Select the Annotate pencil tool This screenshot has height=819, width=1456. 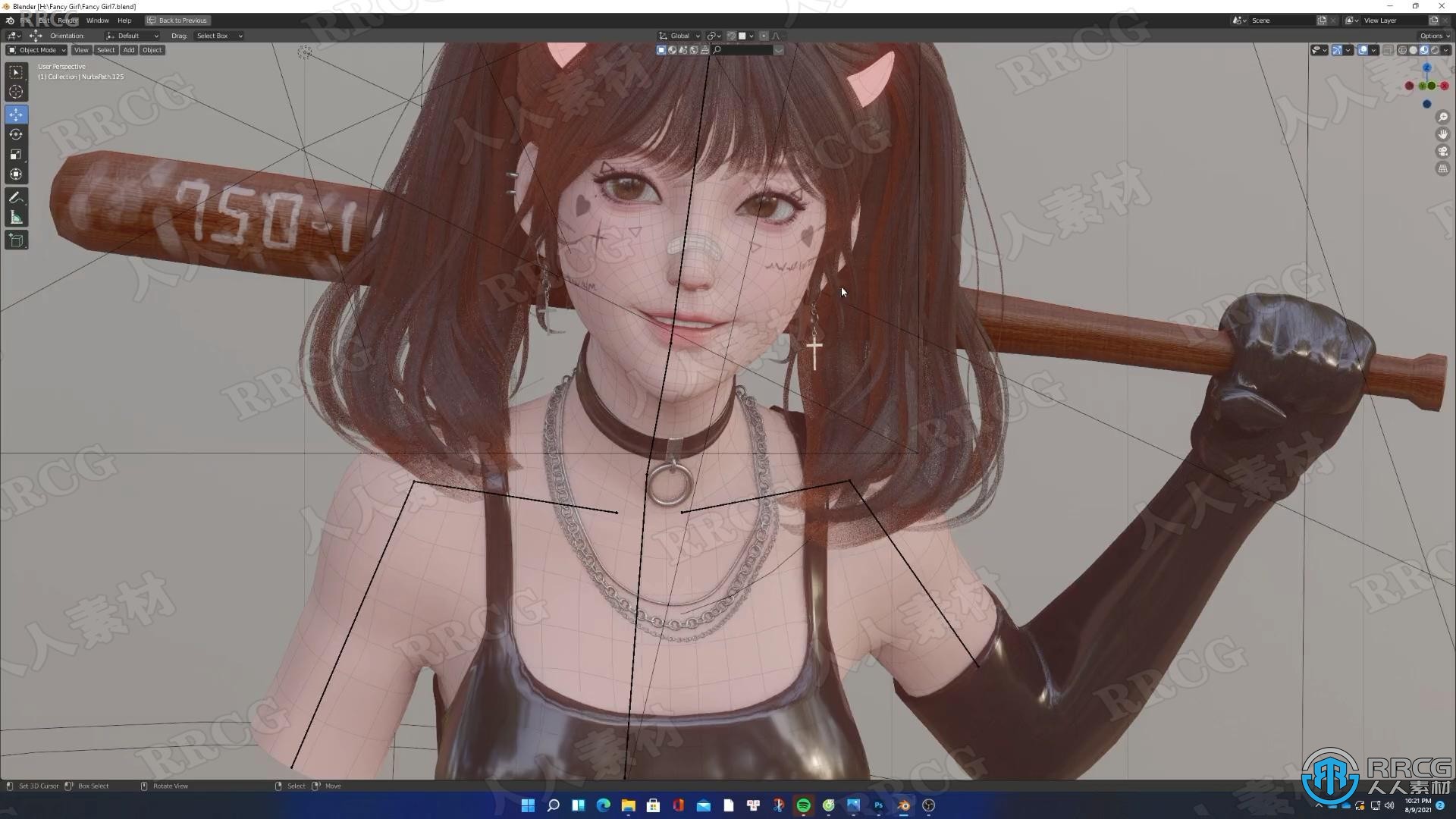tap(16, 198)
